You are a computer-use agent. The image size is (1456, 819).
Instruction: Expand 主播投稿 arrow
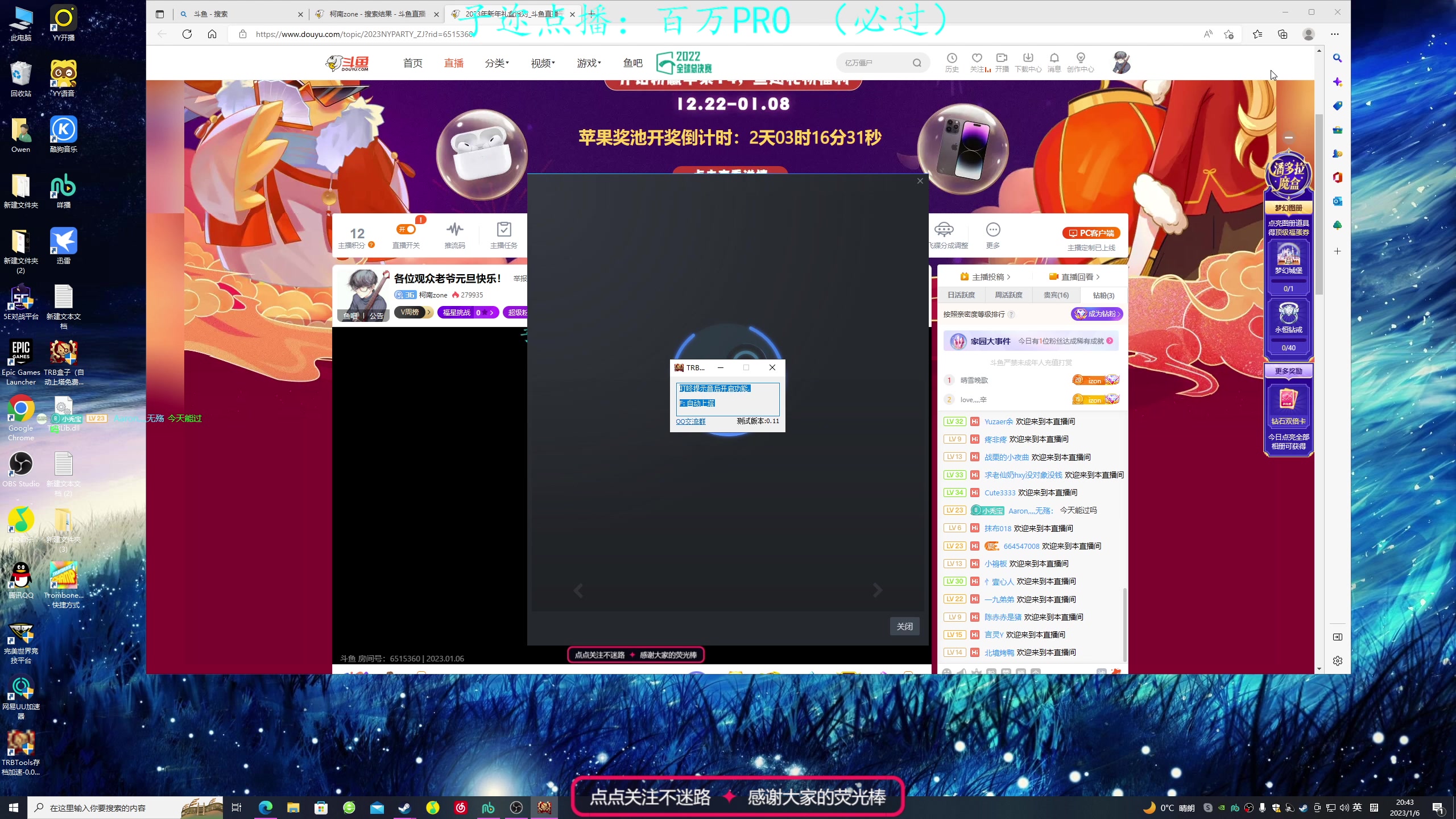pos(1008,277)
